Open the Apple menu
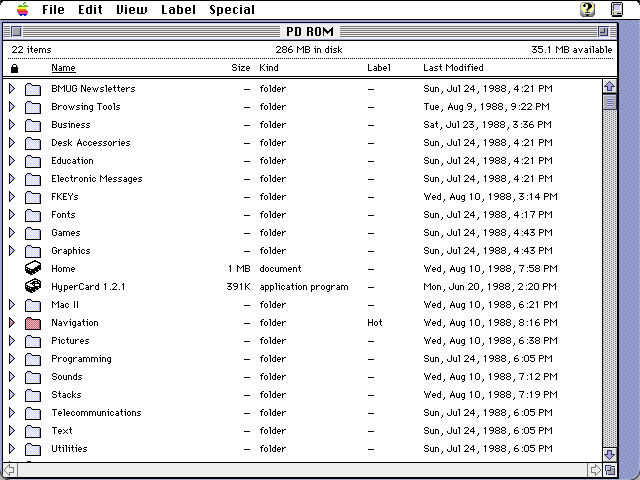The height and width of the screenshot is (480, 640). [22, 9]
